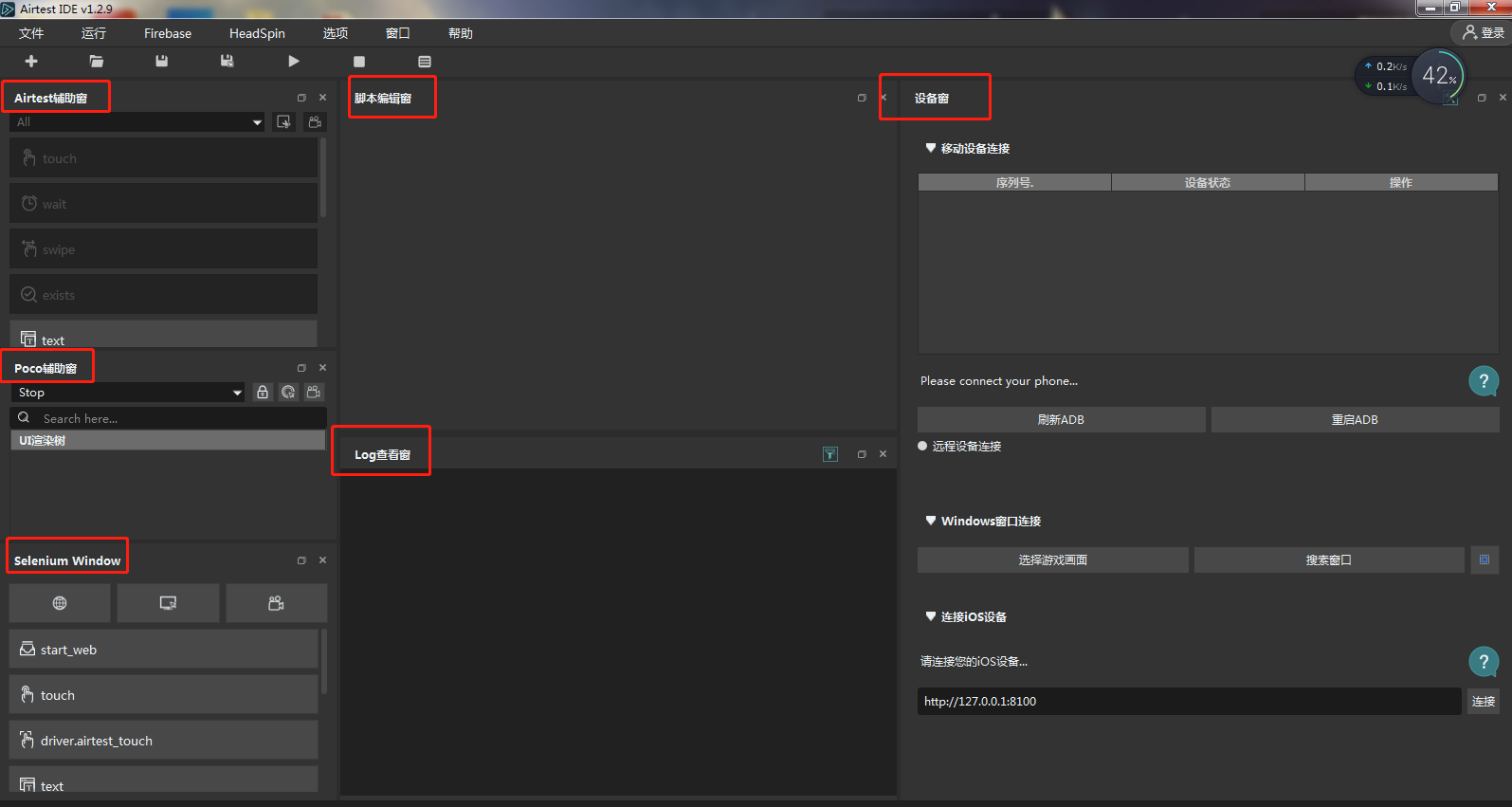Click the iOS 连接 button
This screenshot has height=807, width=1512.
click(1484, 701)
